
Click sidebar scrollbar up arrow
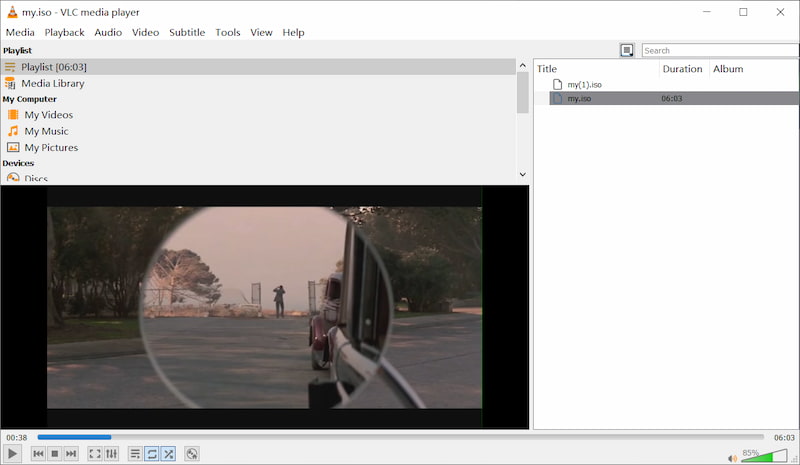click(522, 65)
